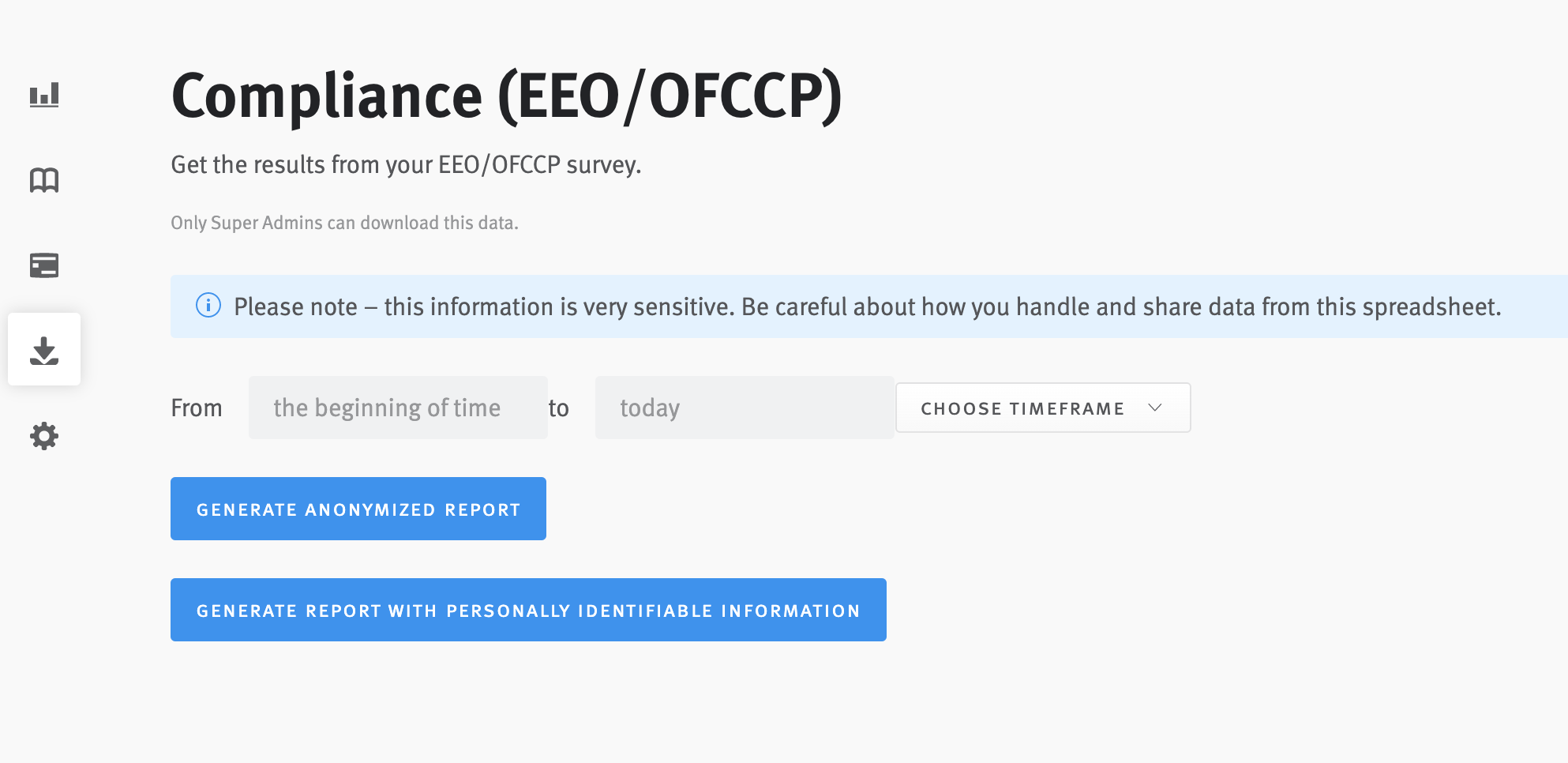1568x763 pixels.
Task: Open the Choose Timeframe dropdown
Action: pos(1043,408)
